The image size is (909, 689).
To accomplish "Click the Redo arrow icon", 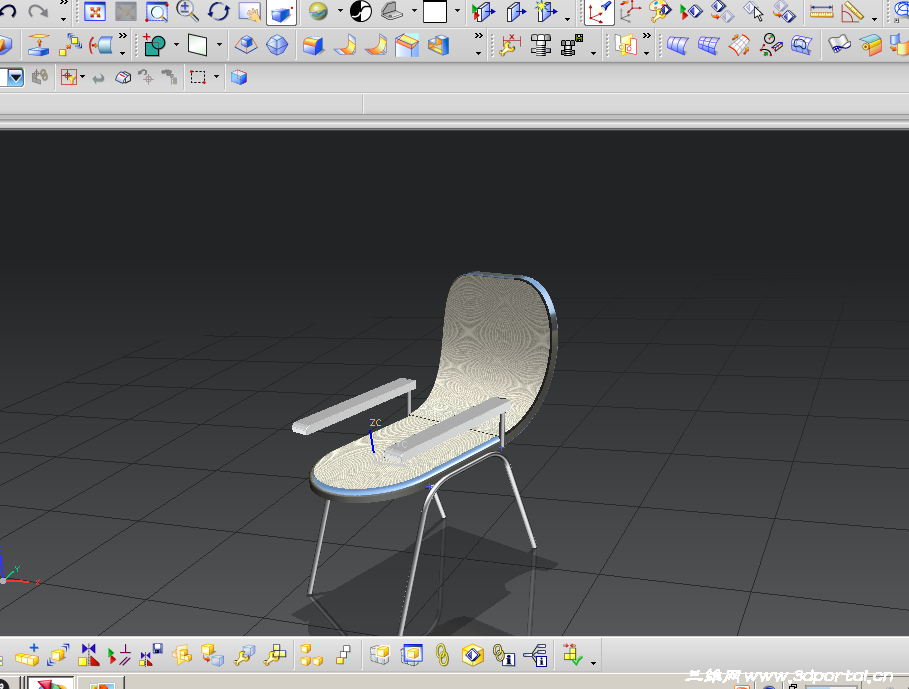I will (38, 11).
